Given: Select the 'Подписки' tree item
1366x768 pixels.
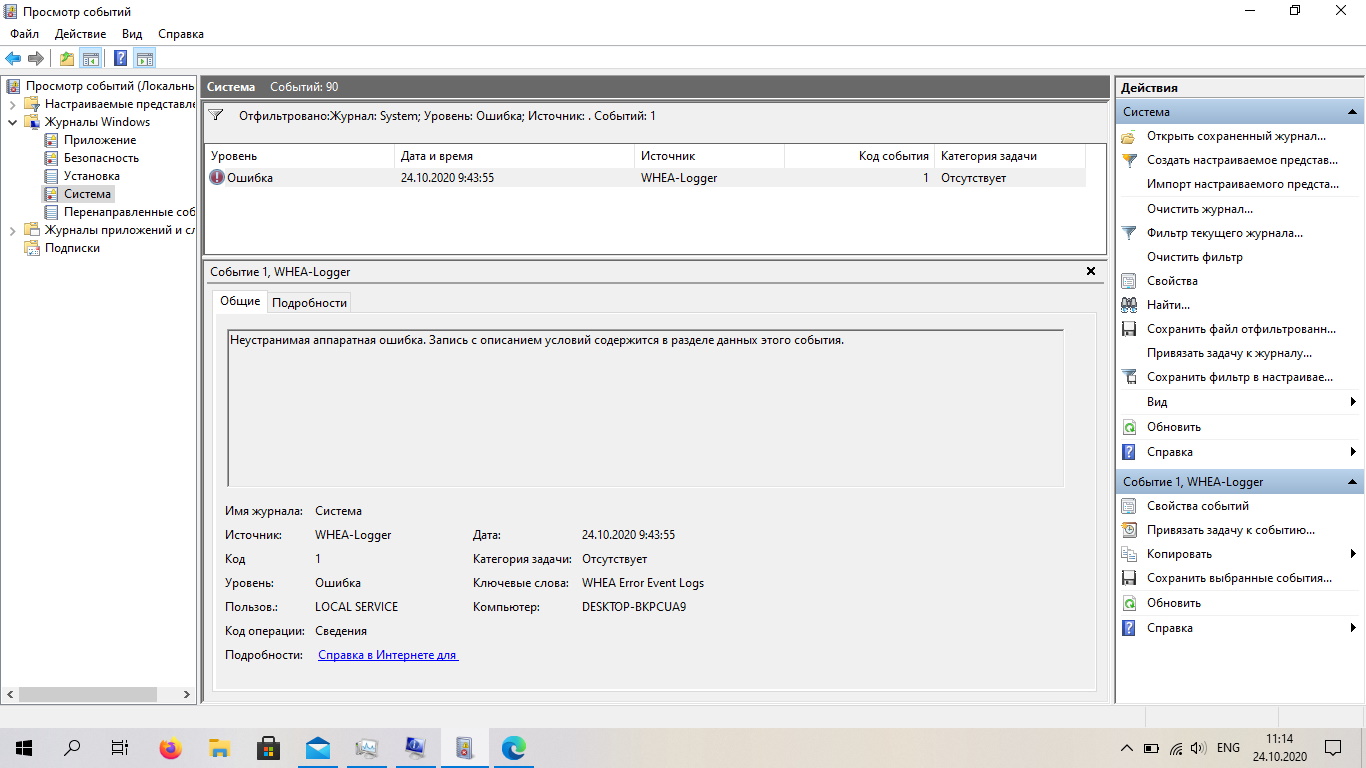Looking at the screenshot, I should click(x=72, y=248).
